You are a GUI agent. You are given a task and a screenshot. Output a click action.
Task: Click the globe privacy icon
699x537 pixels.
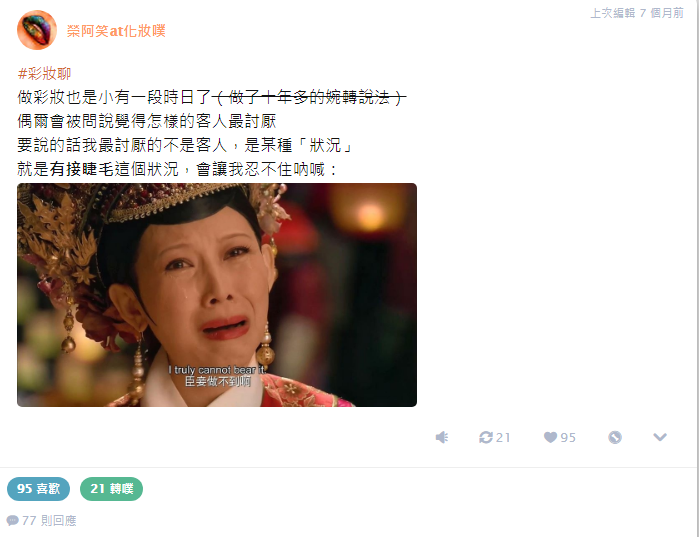click(615, 438)
